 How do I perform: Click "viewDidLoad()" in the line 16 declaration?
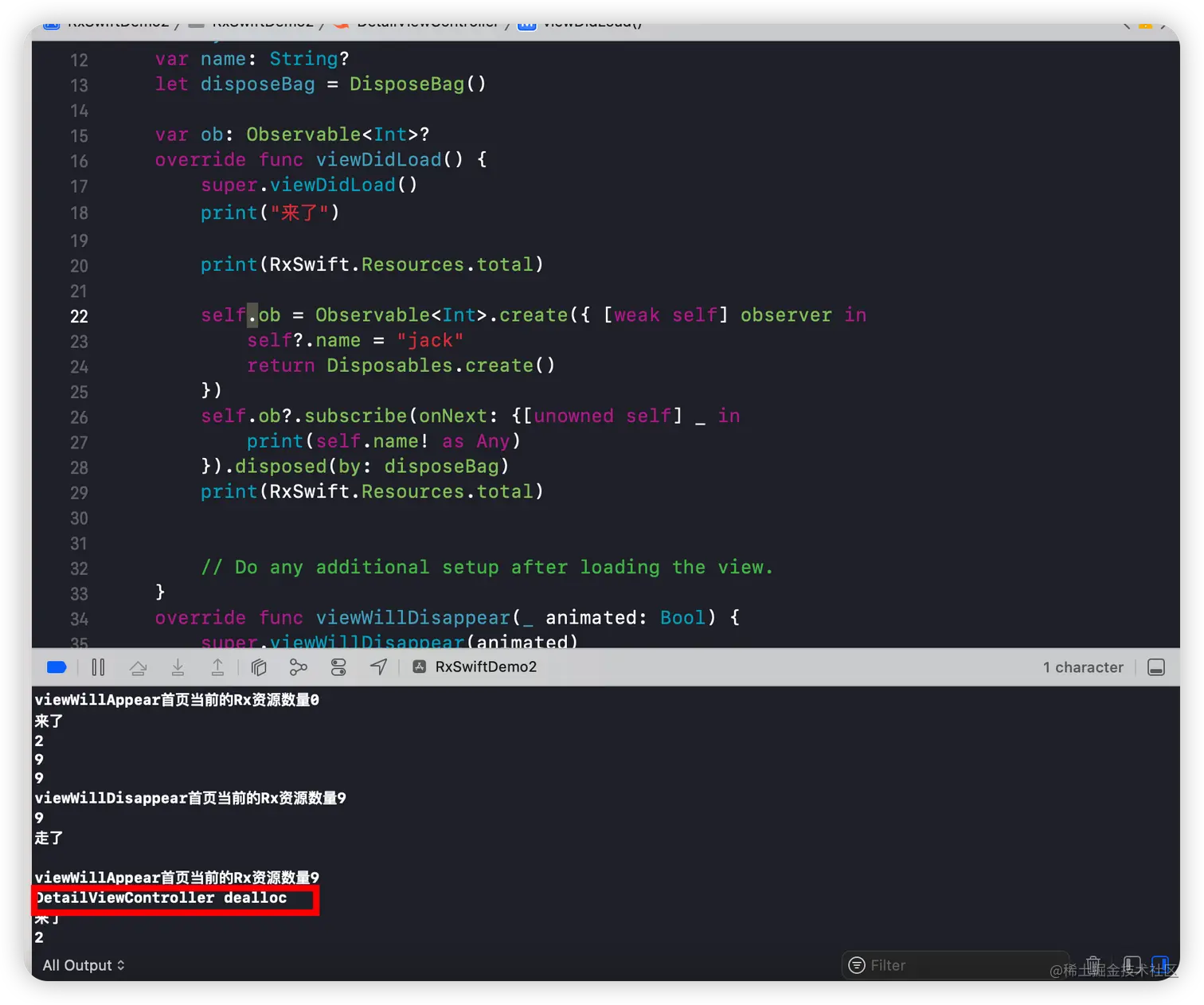(x=389, y=159)
